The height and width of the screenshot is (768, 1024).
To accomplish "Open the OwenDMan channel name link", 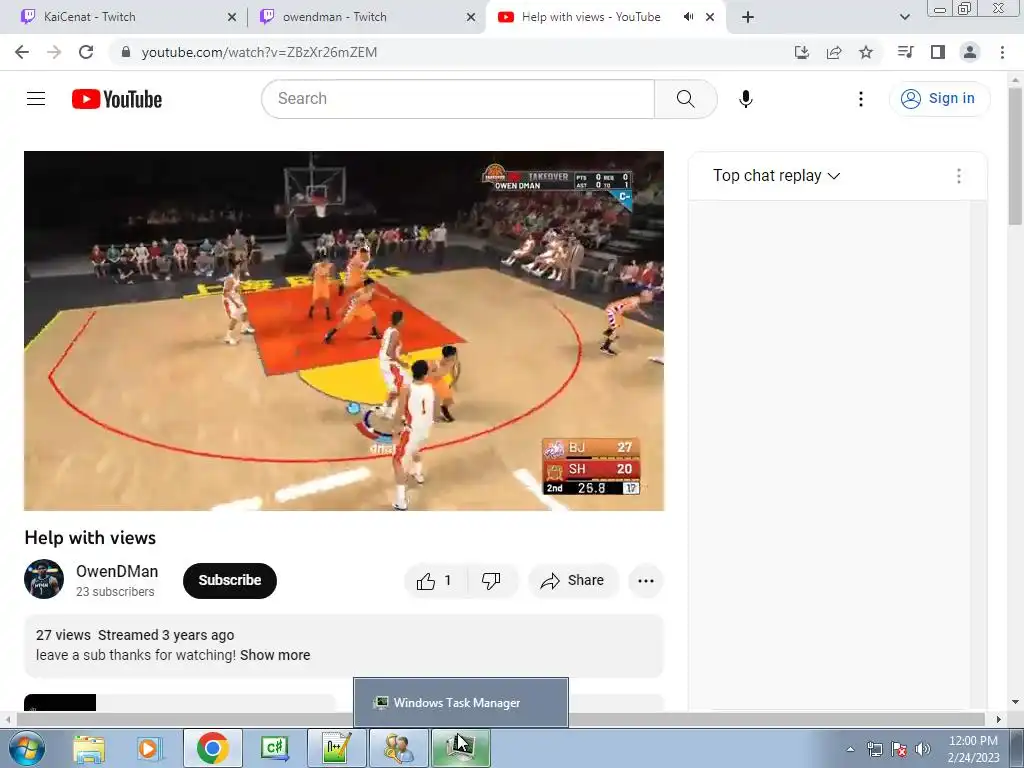I will [x=117, y=571].
